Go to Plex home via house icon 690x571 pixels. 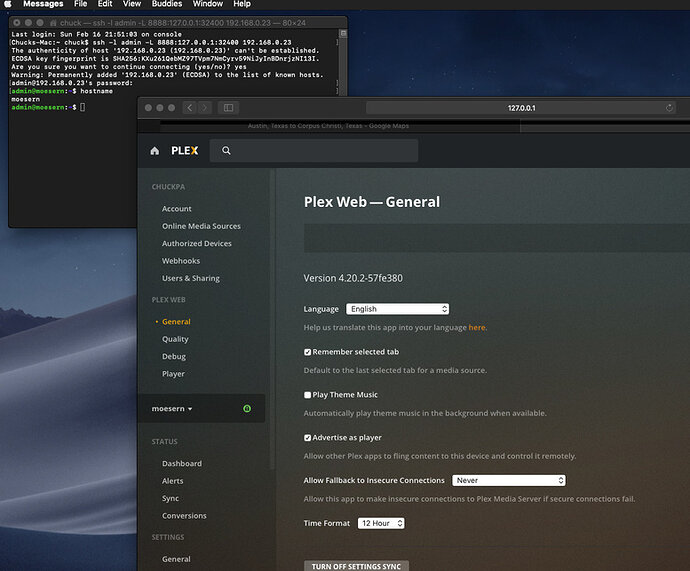point(154,151)
